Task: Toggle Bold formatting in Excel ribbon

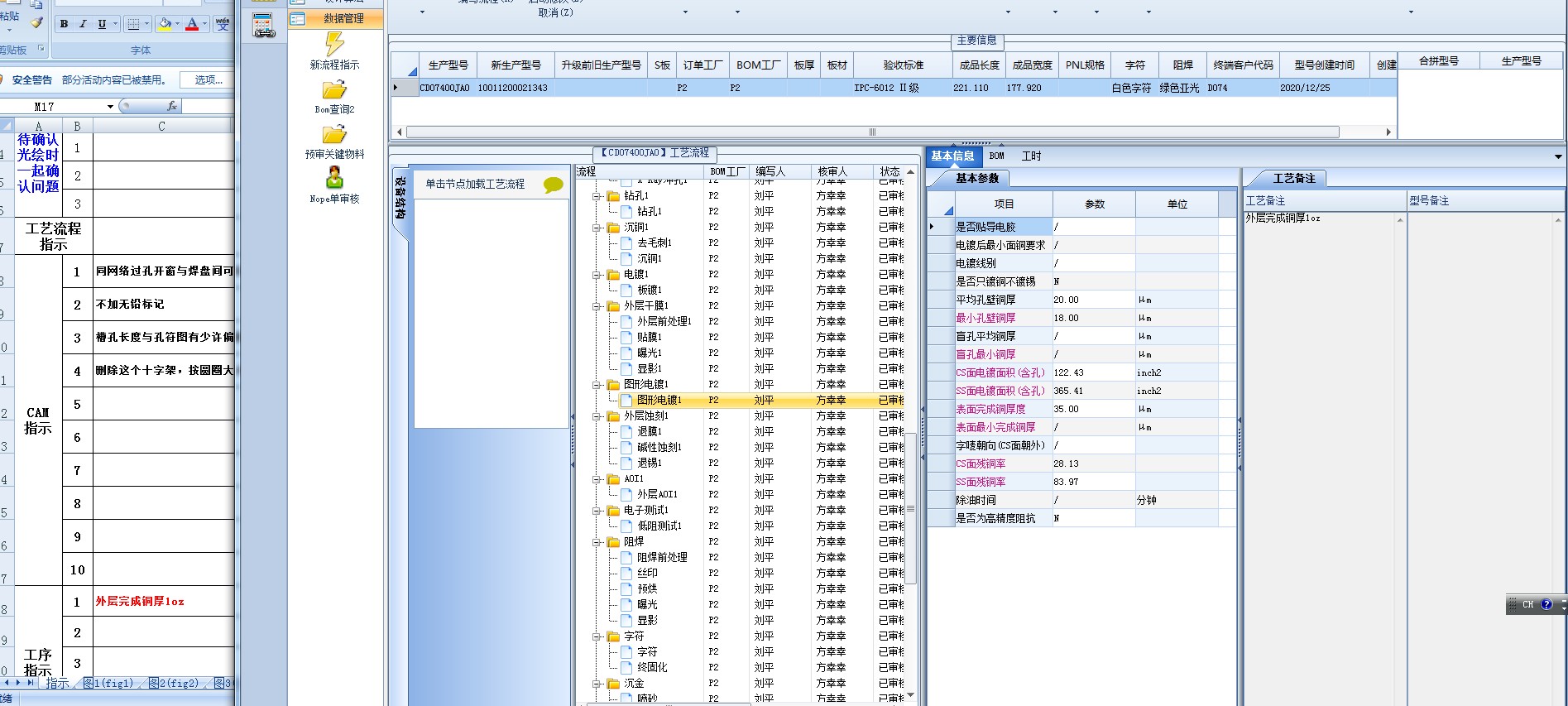Action: 64,24
